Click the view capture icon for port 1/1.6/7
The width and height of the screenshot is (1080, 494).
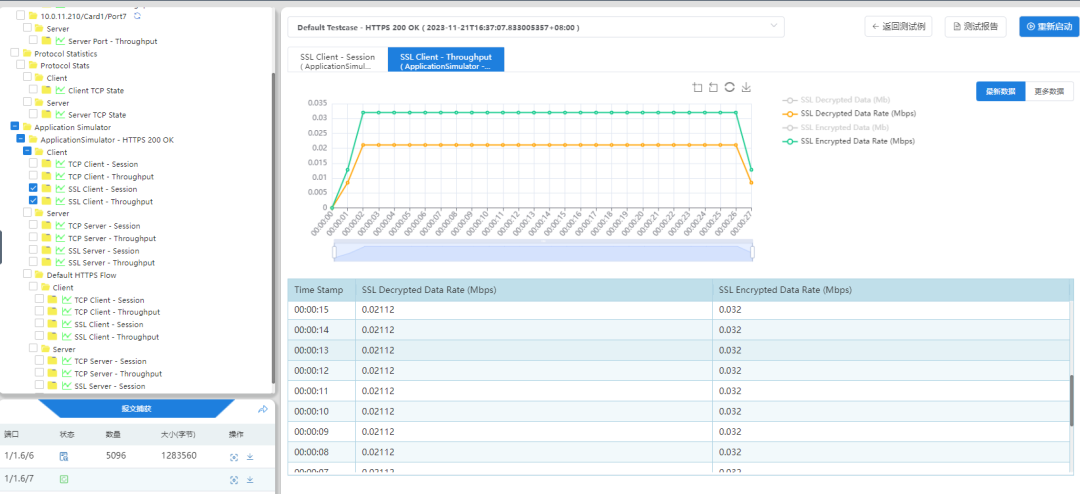(x=234, y=480)
